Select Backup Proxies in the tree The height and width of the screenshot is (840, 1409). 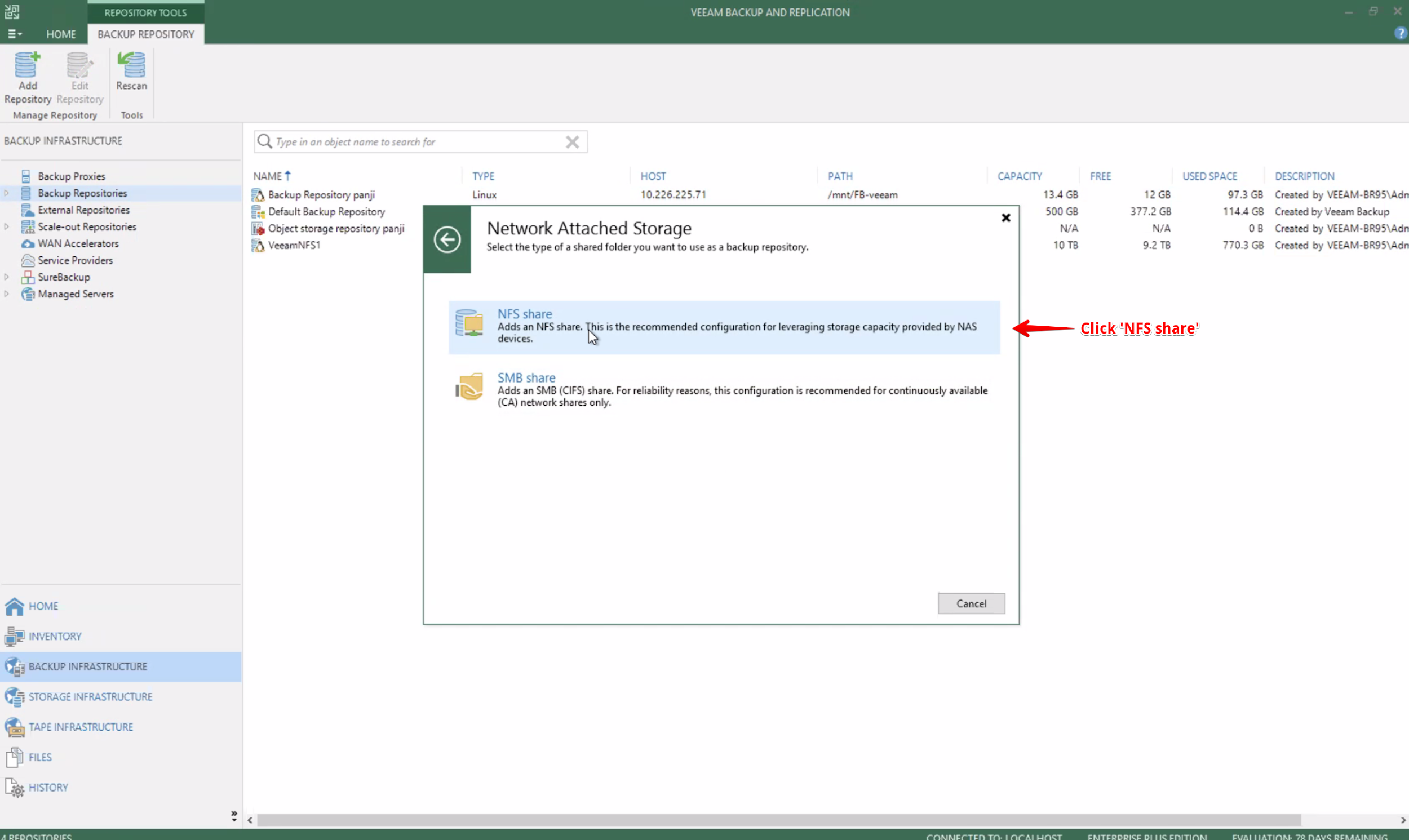click(x=72, y=176)
